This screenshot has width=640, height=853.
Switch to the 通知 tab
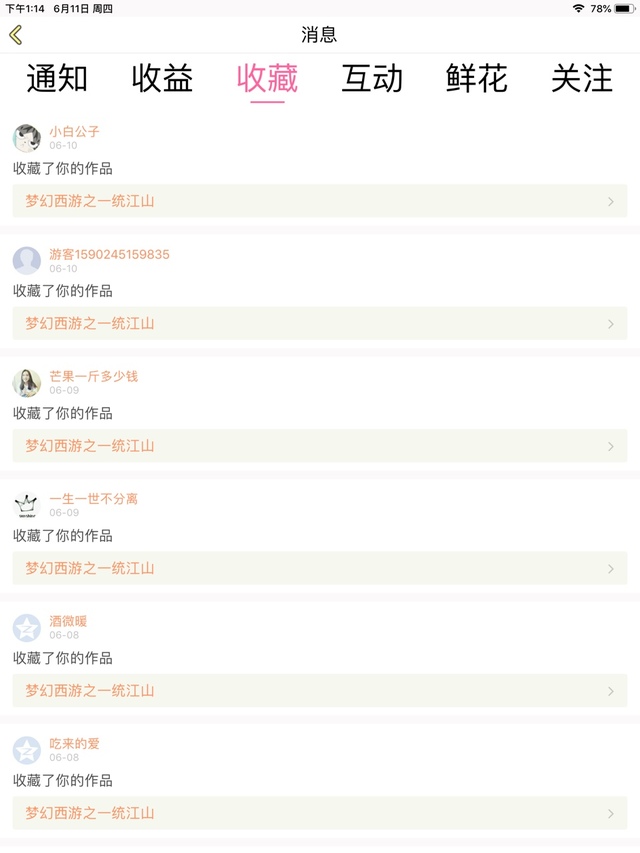pos(57,79)
